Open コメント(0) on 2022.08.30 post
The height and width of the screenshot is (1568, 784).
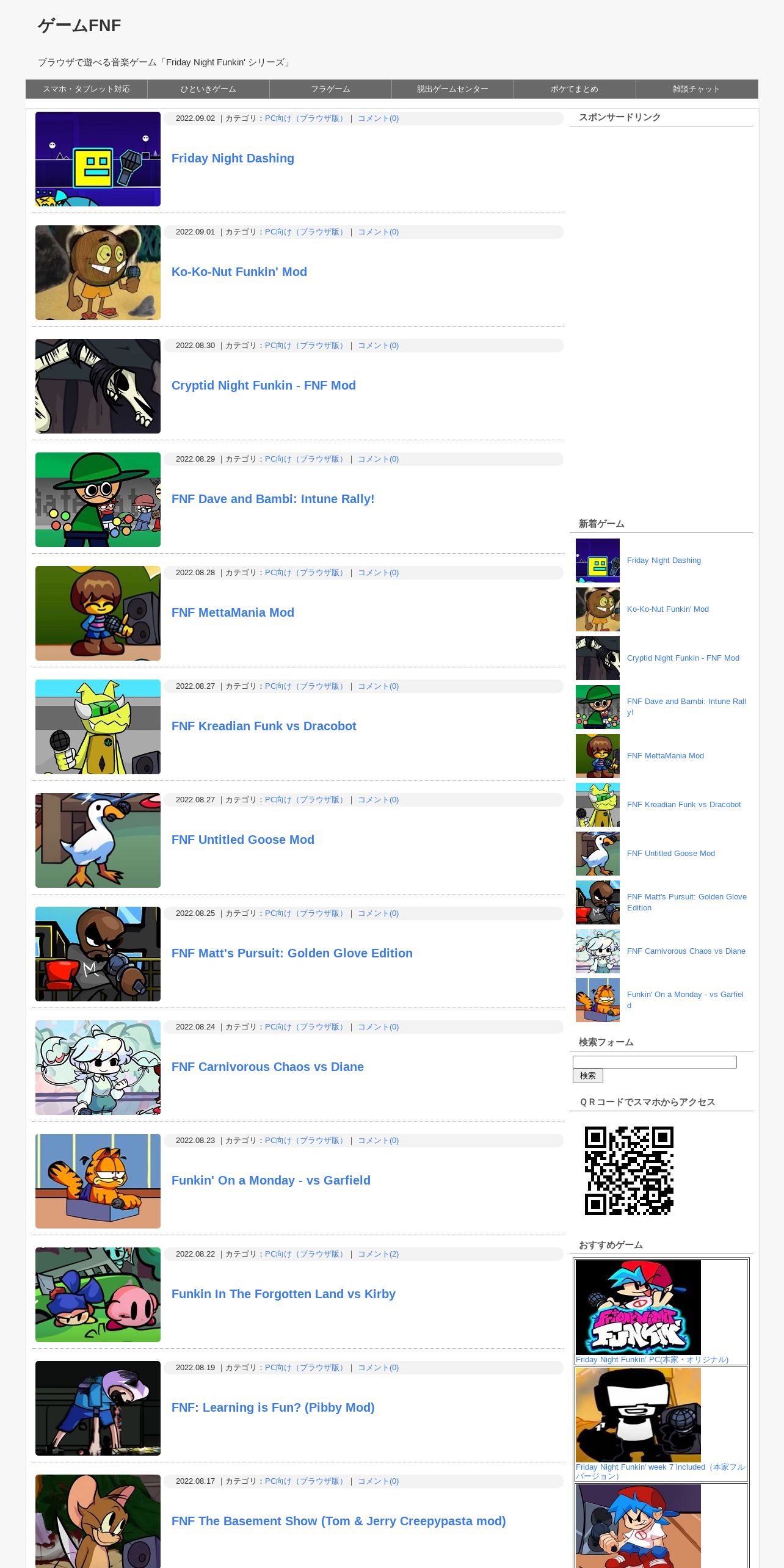point(378,346)
